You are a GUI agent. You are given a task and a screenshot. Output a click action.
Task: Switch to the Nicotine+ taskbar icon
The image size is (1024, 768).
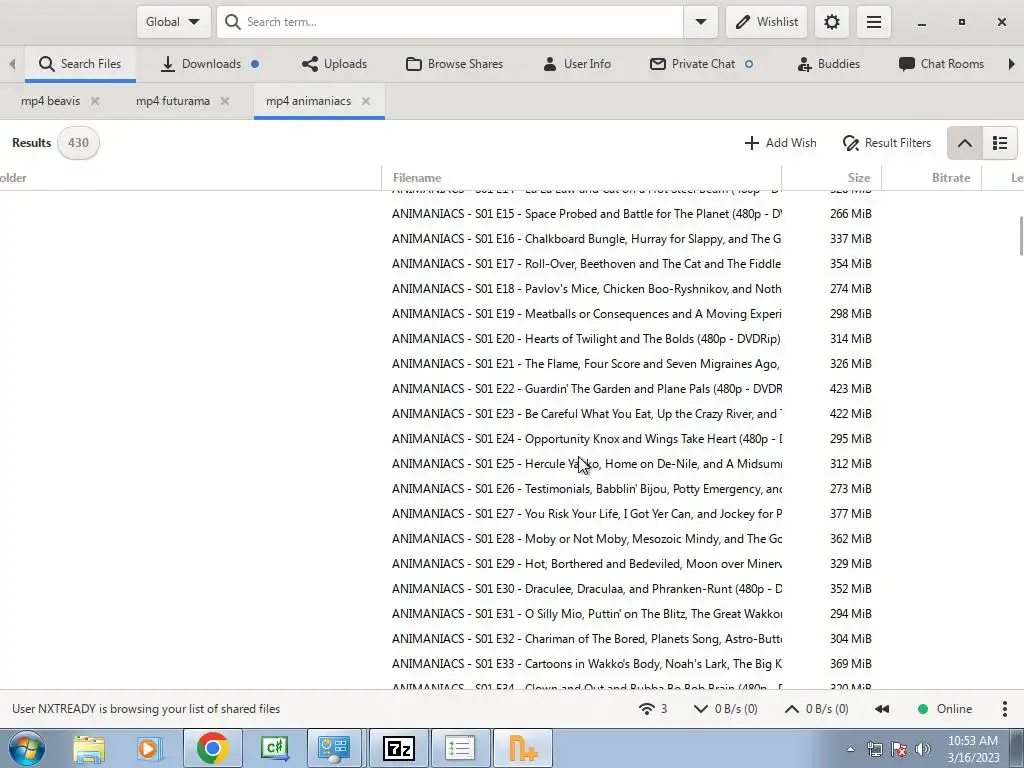click(522, 748)
